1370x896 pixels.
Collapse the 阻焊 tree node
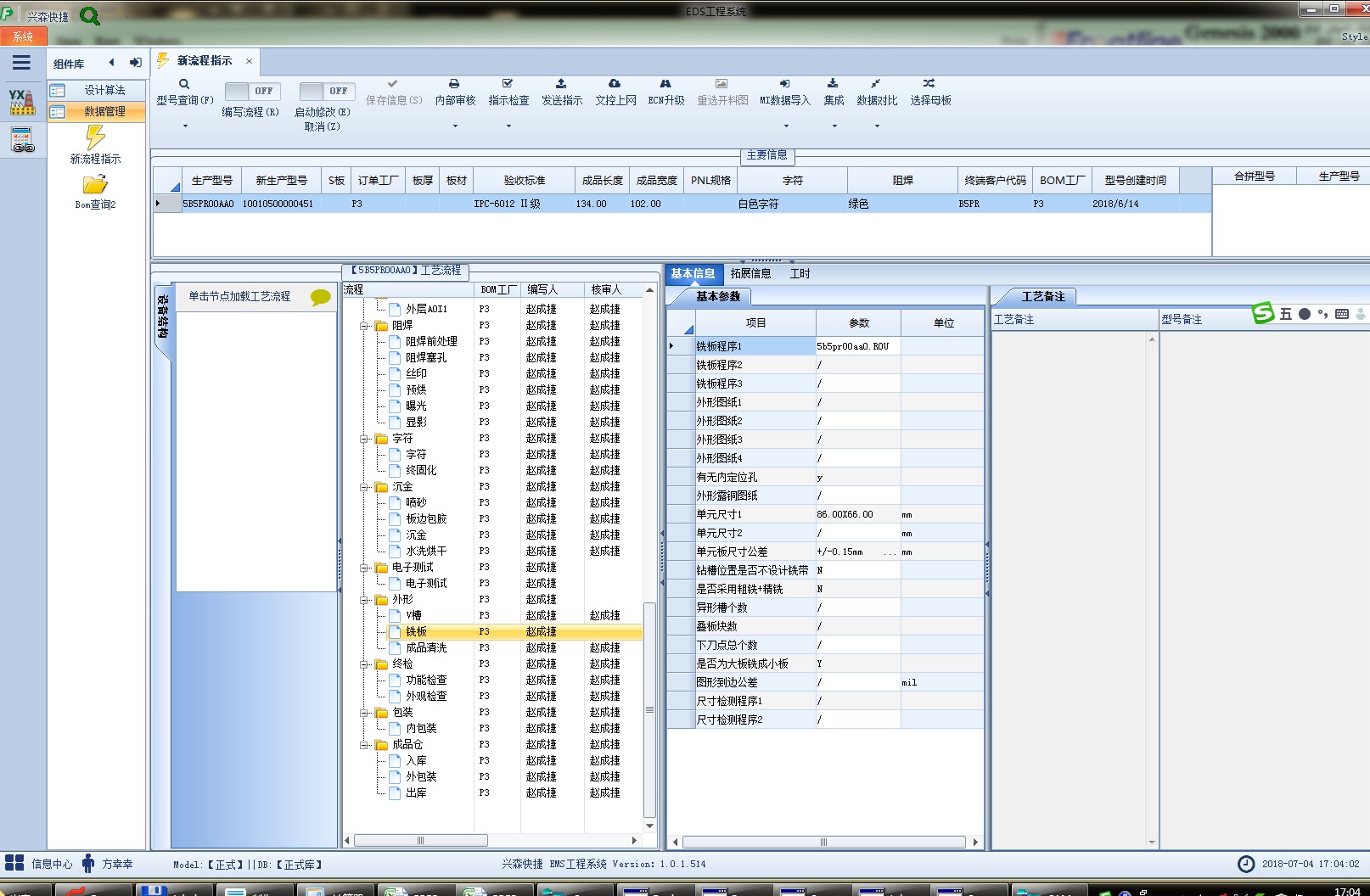(x=364, y=326)
